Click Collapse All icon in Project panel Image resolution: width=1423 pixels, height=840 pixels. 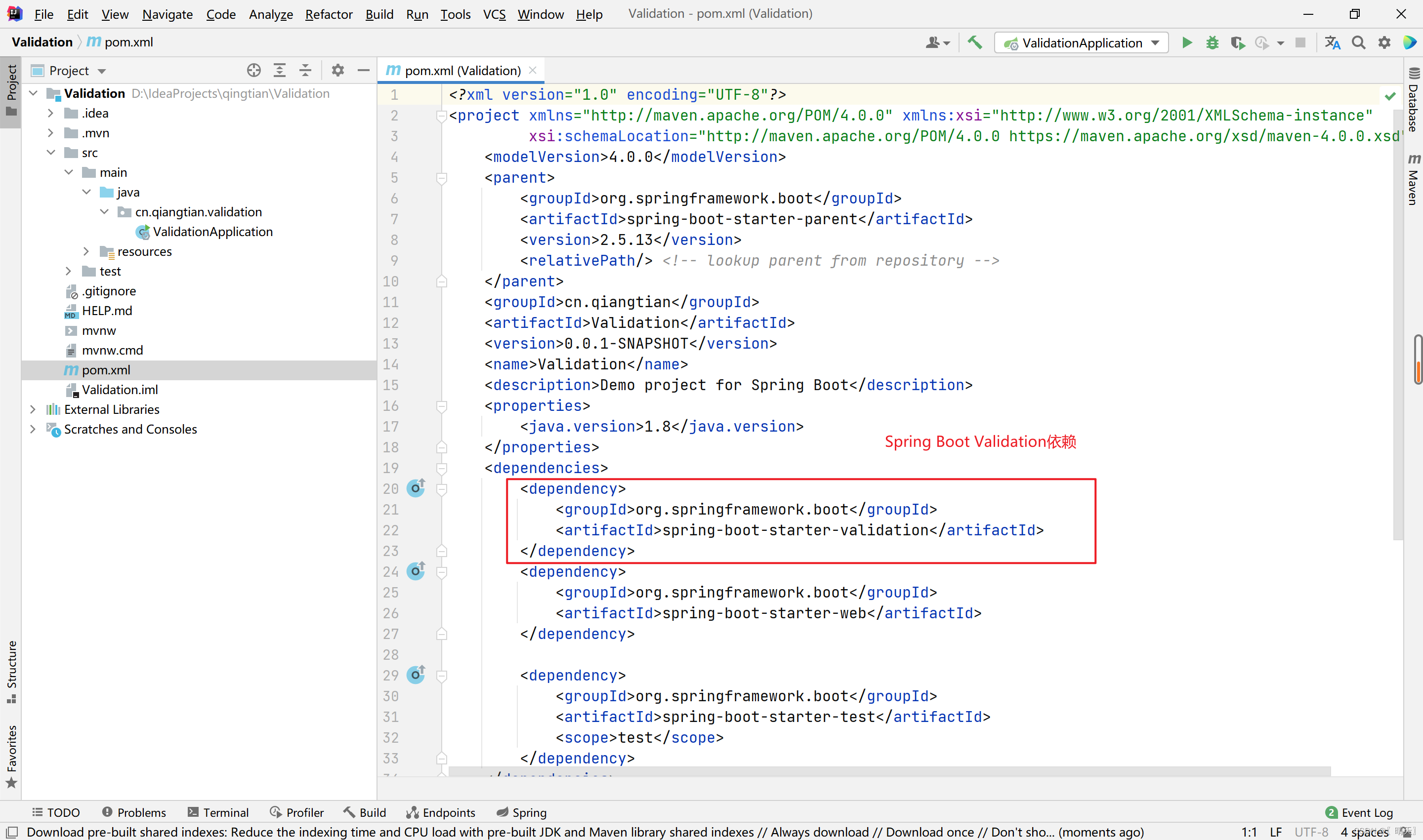coord(305,70)
